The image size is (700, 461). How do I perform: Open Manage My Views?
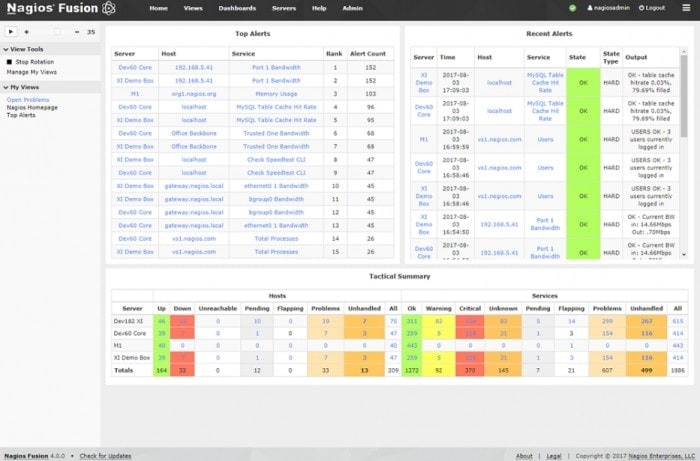(x=32, y=72)
